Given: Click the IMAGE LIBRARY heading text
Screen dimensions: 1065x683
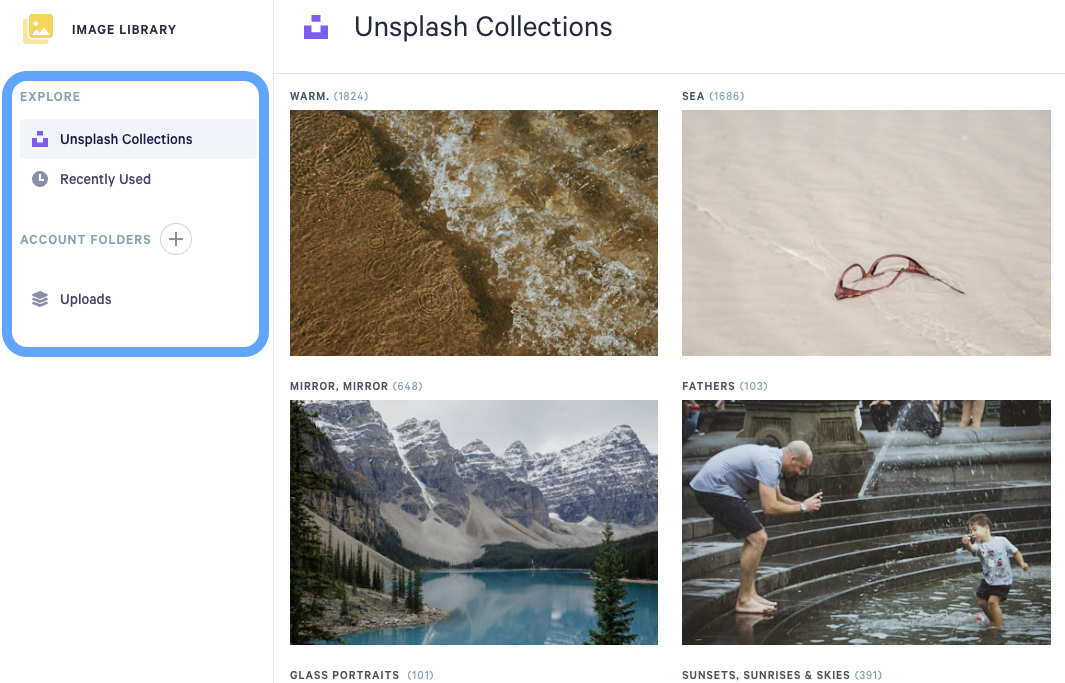Looking at the screenshot, I should pyautogui.click(x=124, y=30).
